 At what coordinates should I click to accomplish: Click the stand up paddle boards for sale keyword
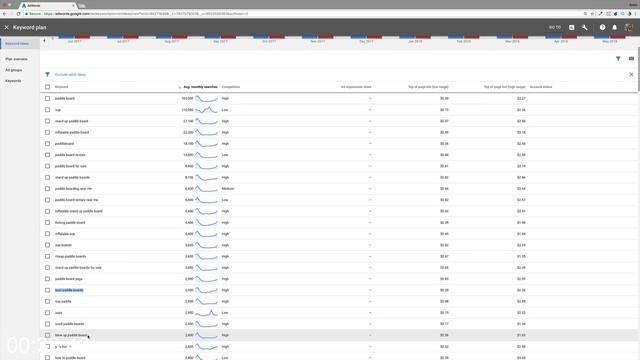pyautogui.click(x=78, y=268)
